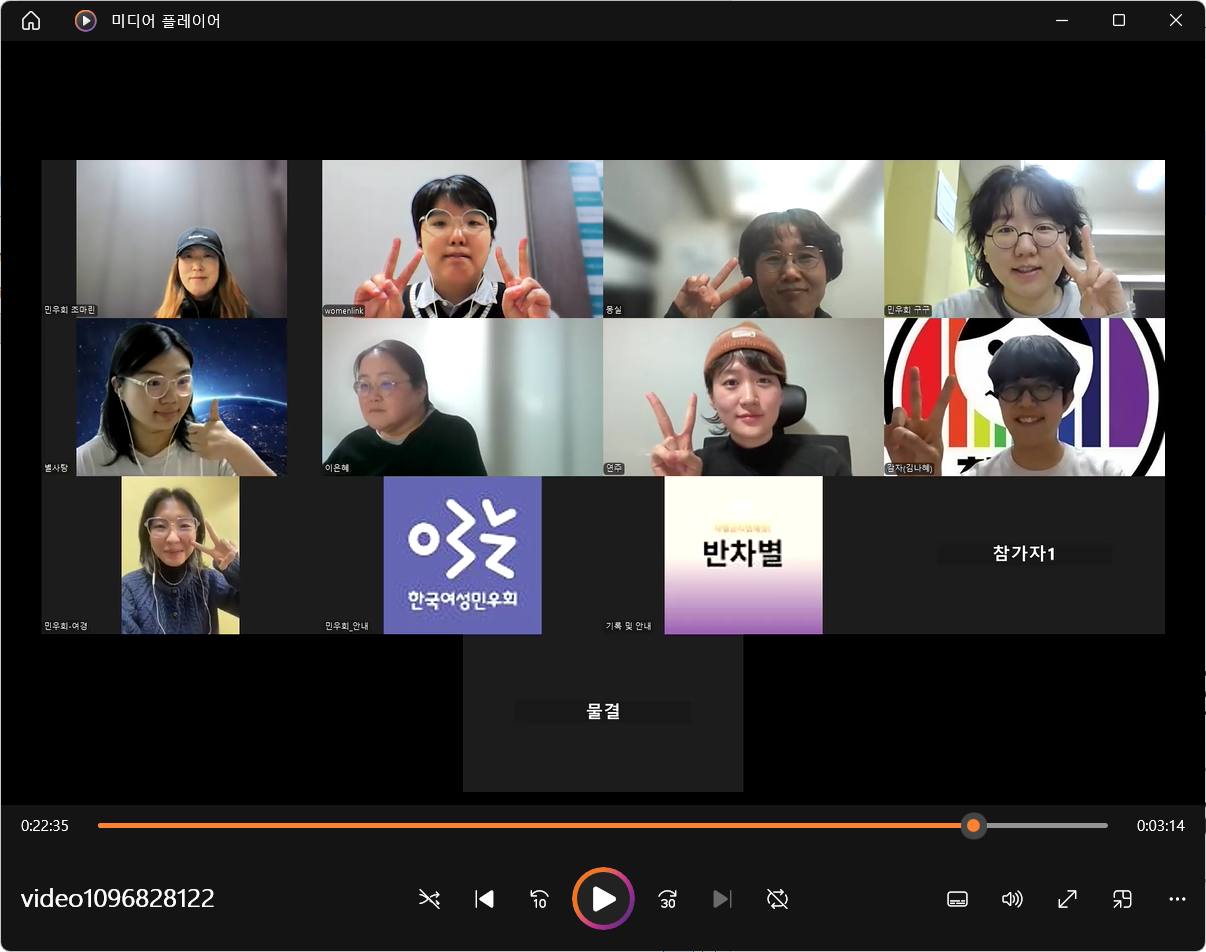Click the 별사탕 name label
Viewport: 1206px width, 952px height.
click(x=56, y=468)
